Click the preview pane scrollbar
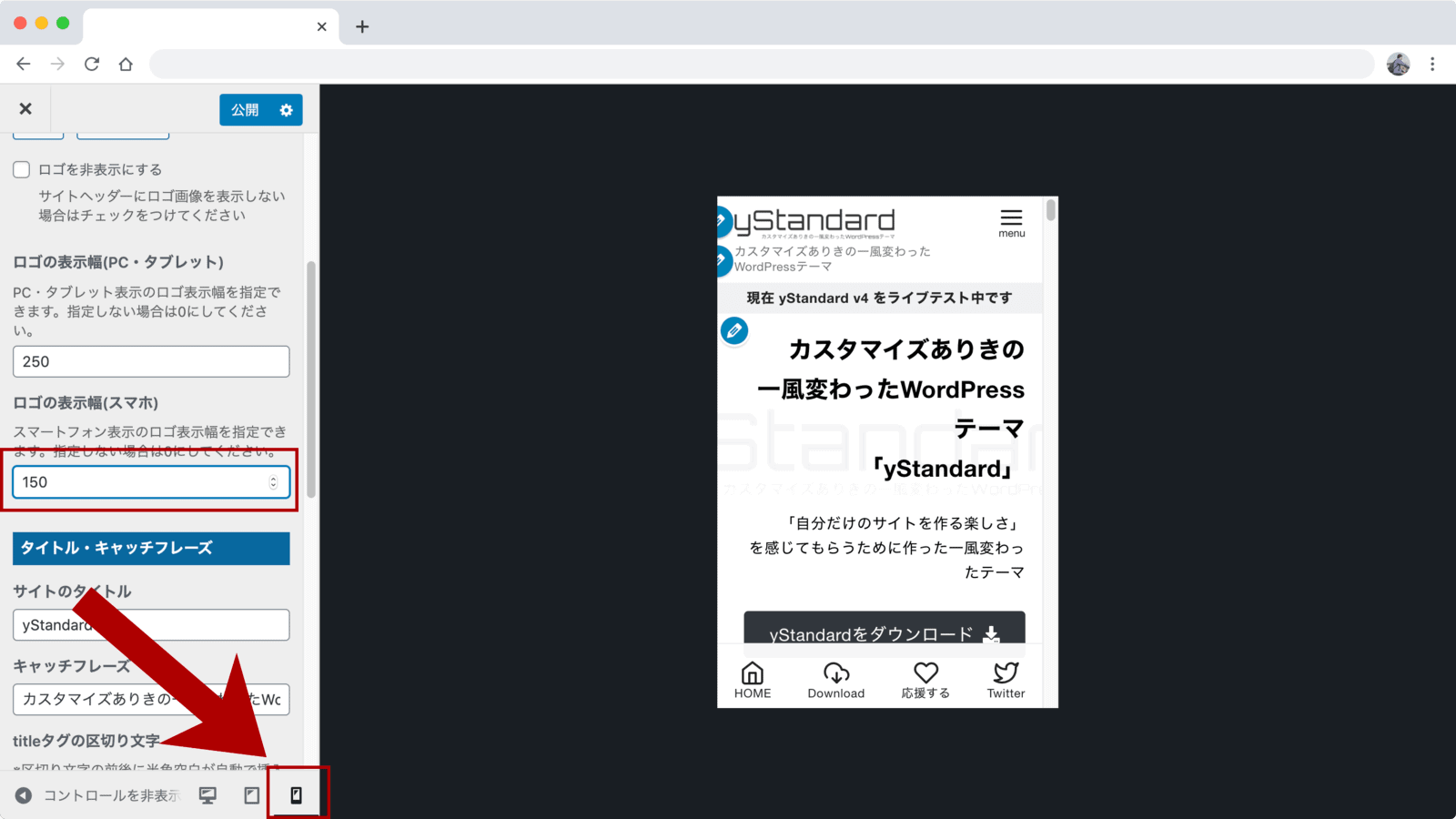 (x=1051, y=210)
